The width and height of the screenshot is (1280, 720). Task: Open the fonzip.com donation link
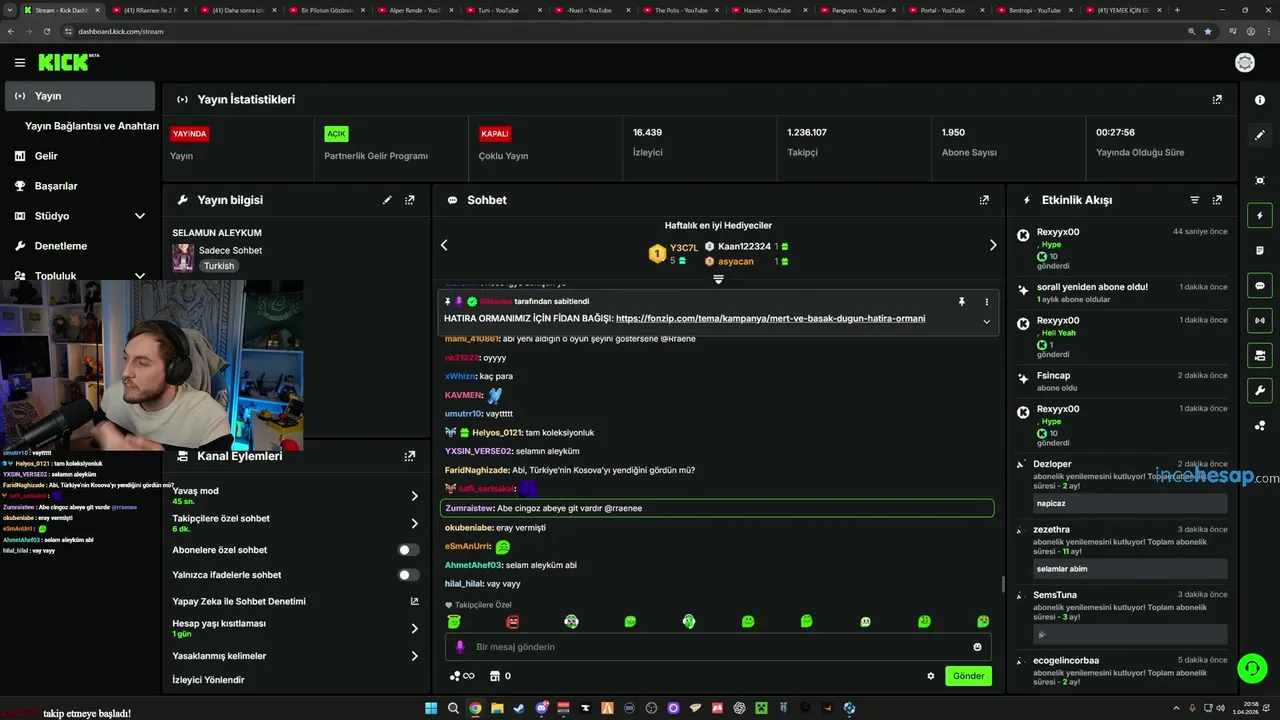tap(770, 319)
